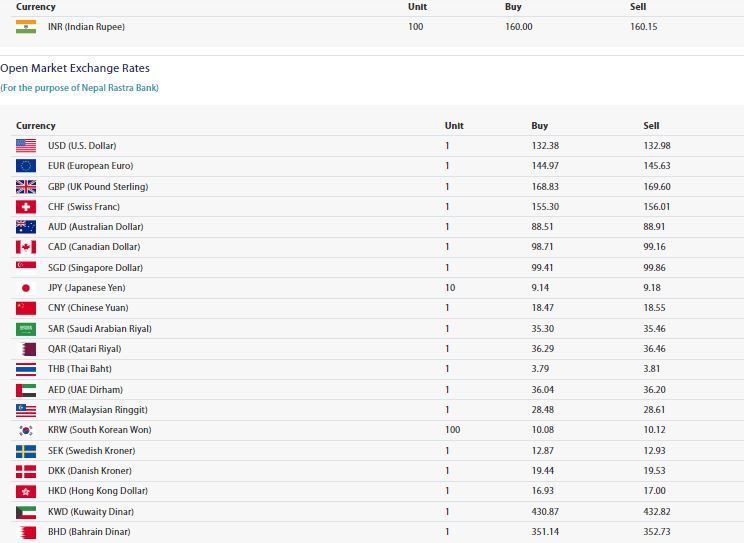
Task: Click the Canadian flag icon
Action: 26,247
